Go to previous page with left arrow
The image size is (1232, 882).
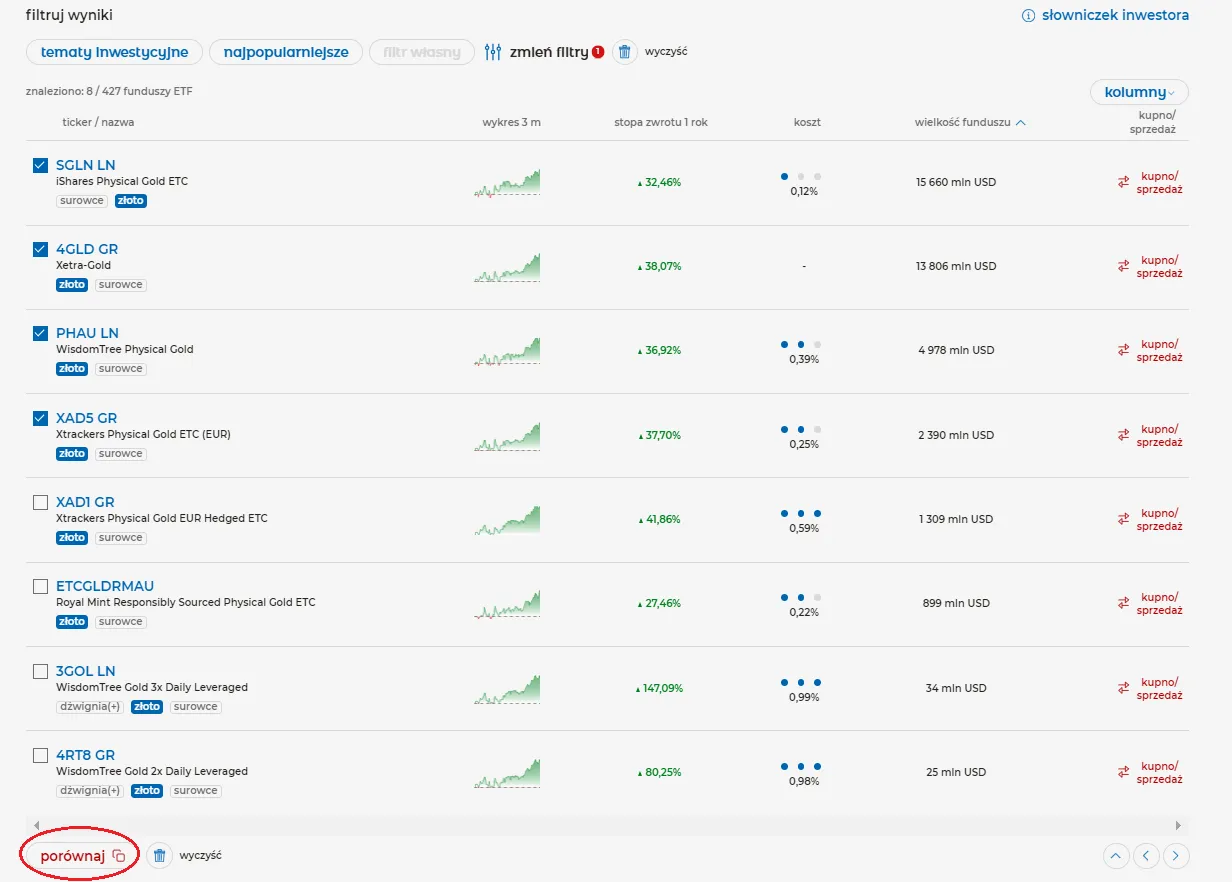tap(1146, 856)
